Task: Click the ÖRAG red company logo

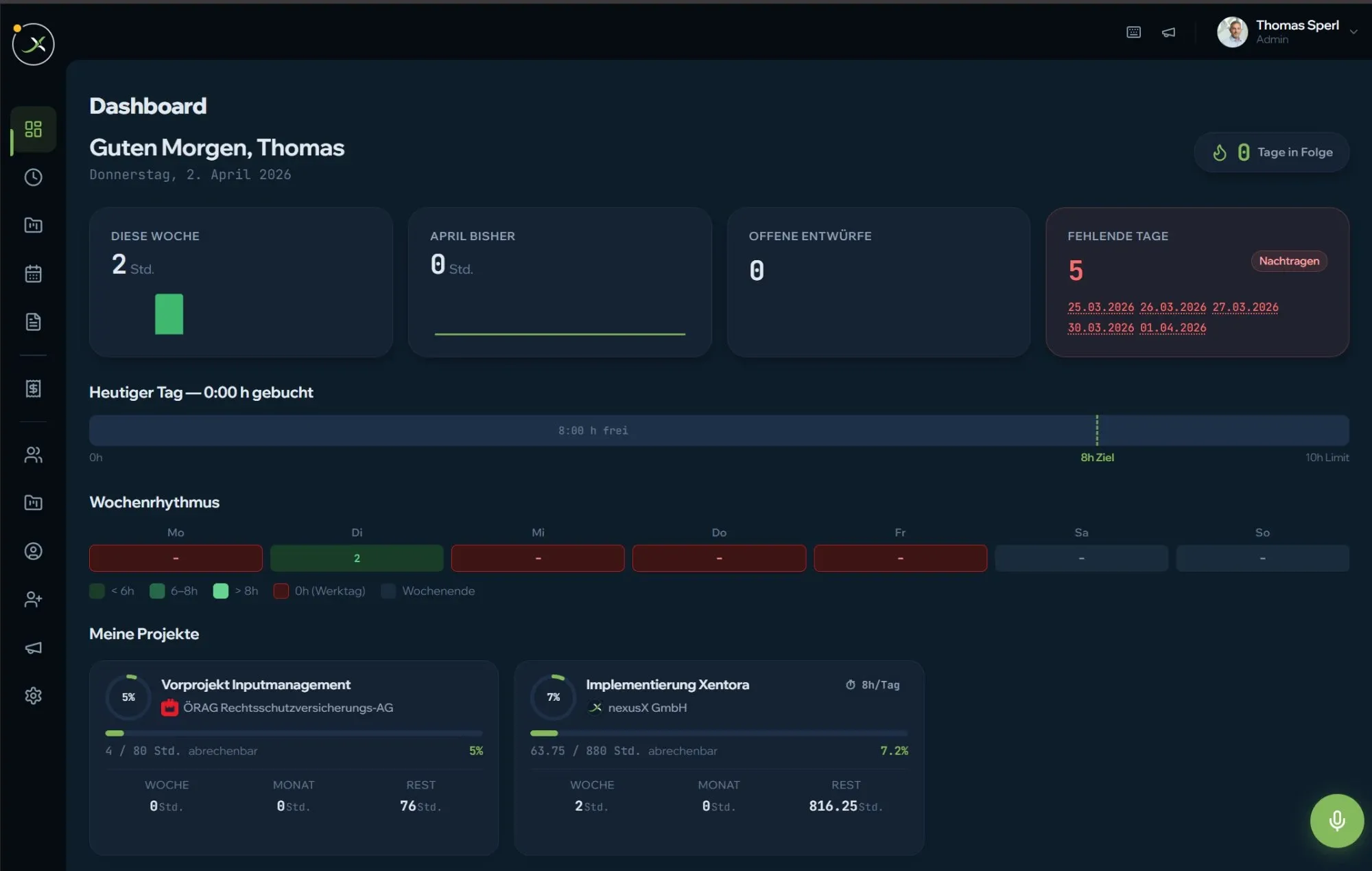Action: (169, 708)
